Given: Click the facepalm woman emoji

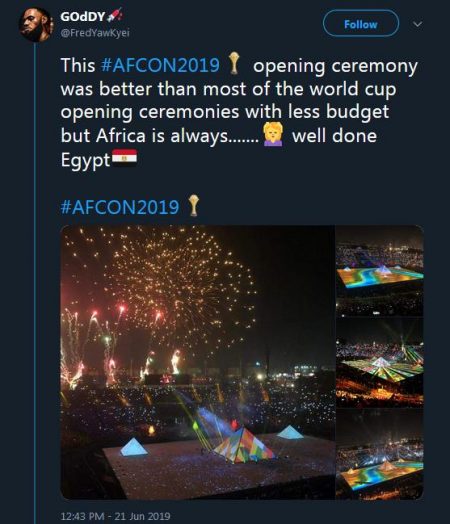Looking at the screenshot, I should pyautogui.click(x=273, y=134).
